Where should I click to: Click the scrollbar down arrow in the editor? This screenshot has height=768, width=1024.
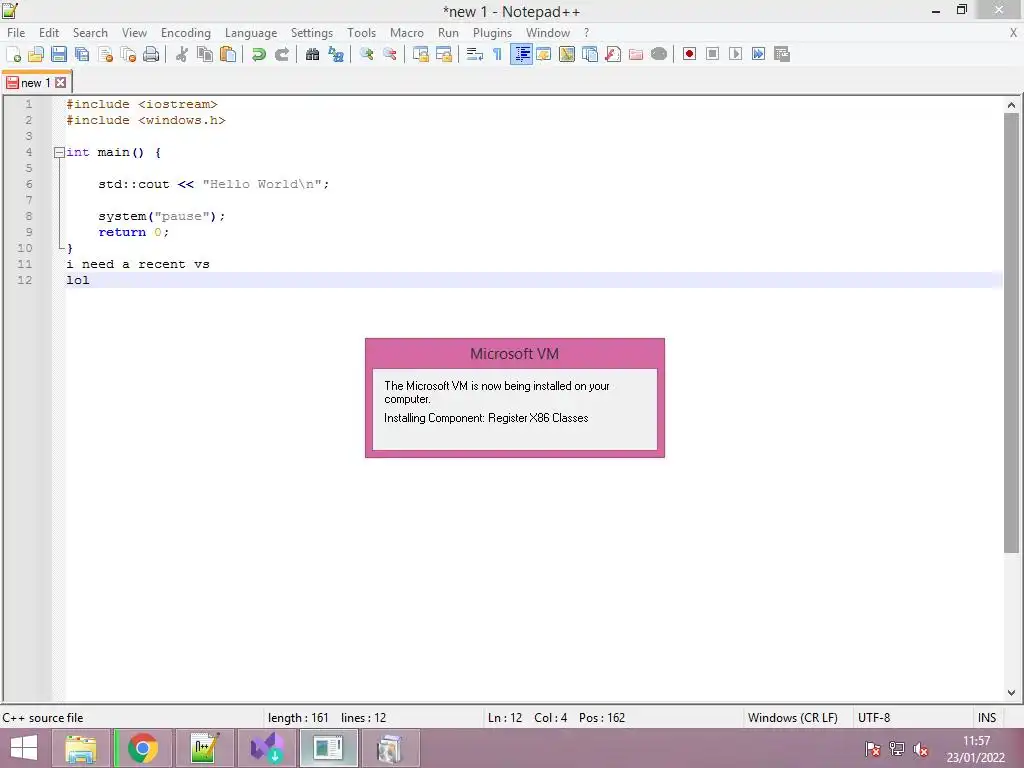coord(1011,693)
